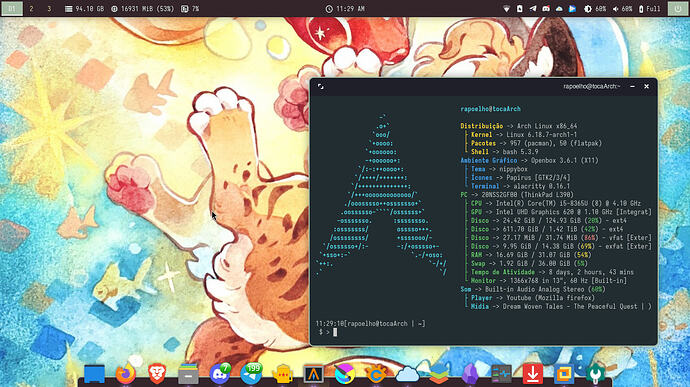The height and width of the screenshot is (387, 690).
Task: Open the file manager dock icon
Action: pos(188,374)
